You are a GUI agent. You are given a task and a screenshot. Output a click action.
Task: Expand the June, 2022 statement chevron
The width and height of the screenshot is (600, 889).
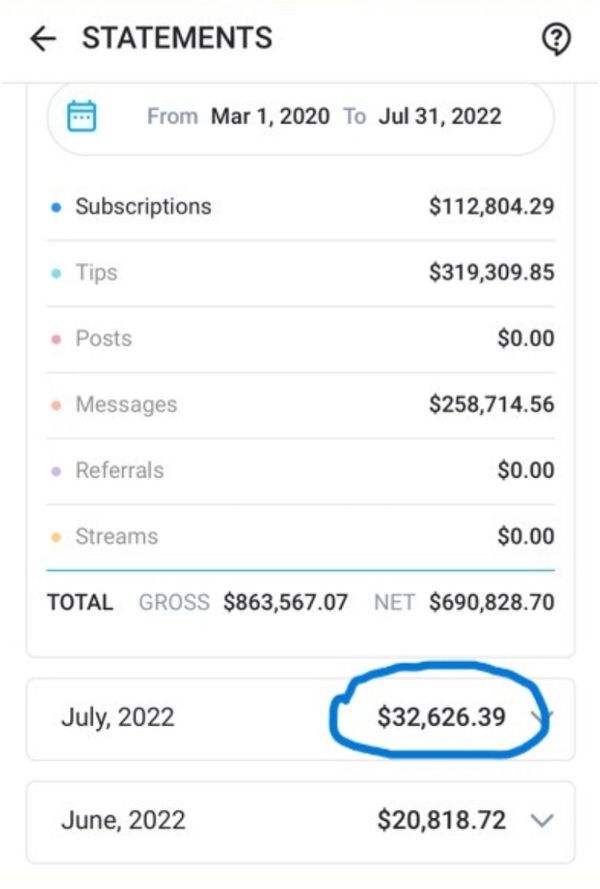click(x=542, y=820)
